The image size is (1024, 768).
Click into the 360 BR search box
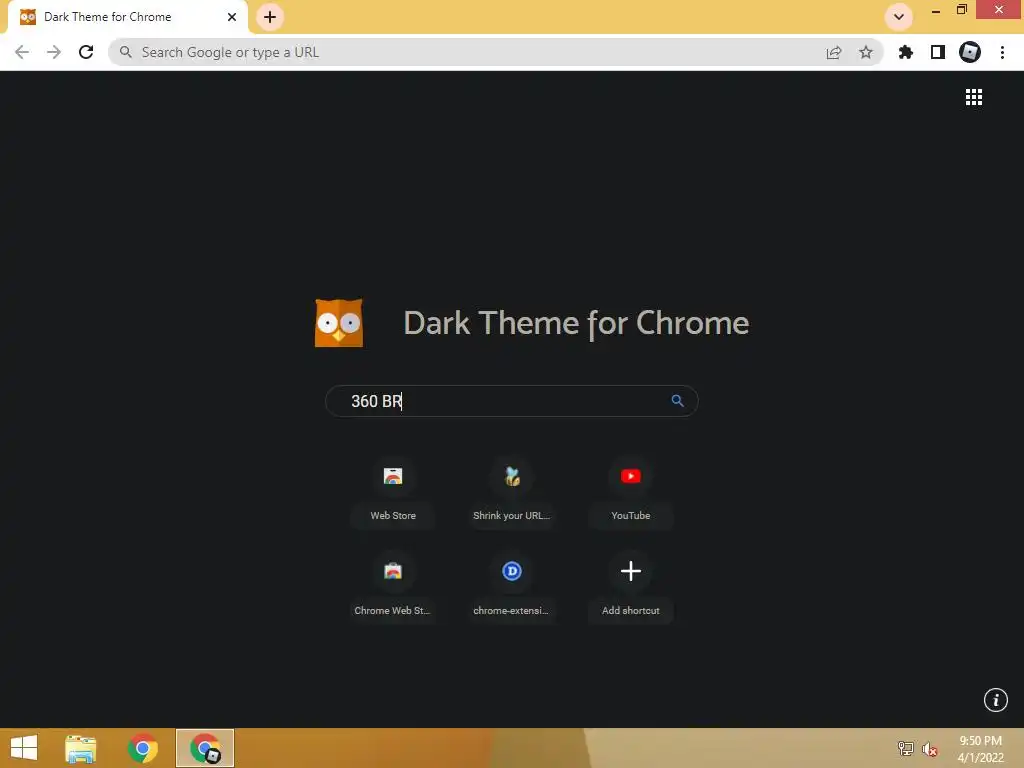point(511,401)
